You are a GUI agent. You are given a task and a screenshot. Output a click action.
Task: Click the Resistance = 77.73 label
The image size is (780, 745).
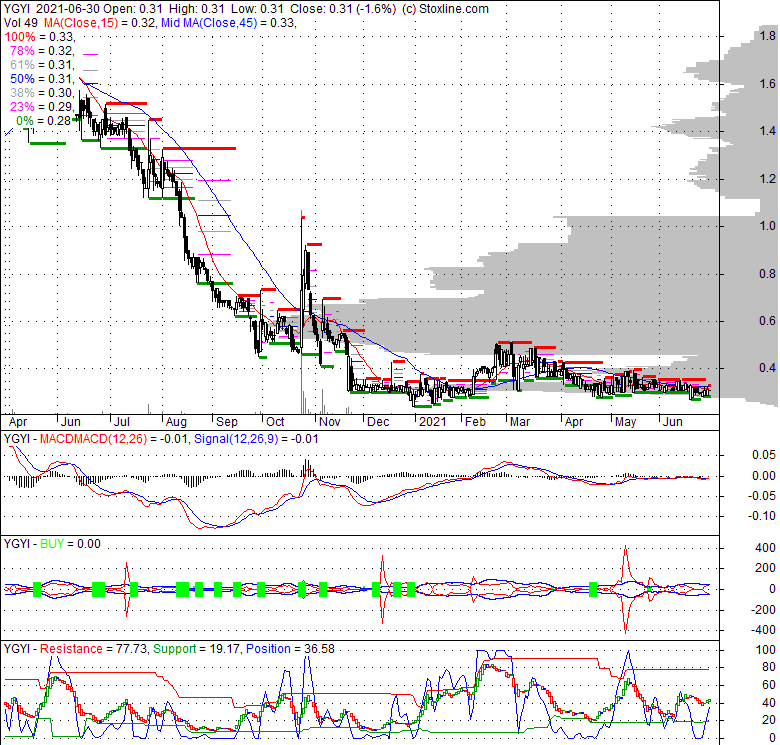[93, 649]
